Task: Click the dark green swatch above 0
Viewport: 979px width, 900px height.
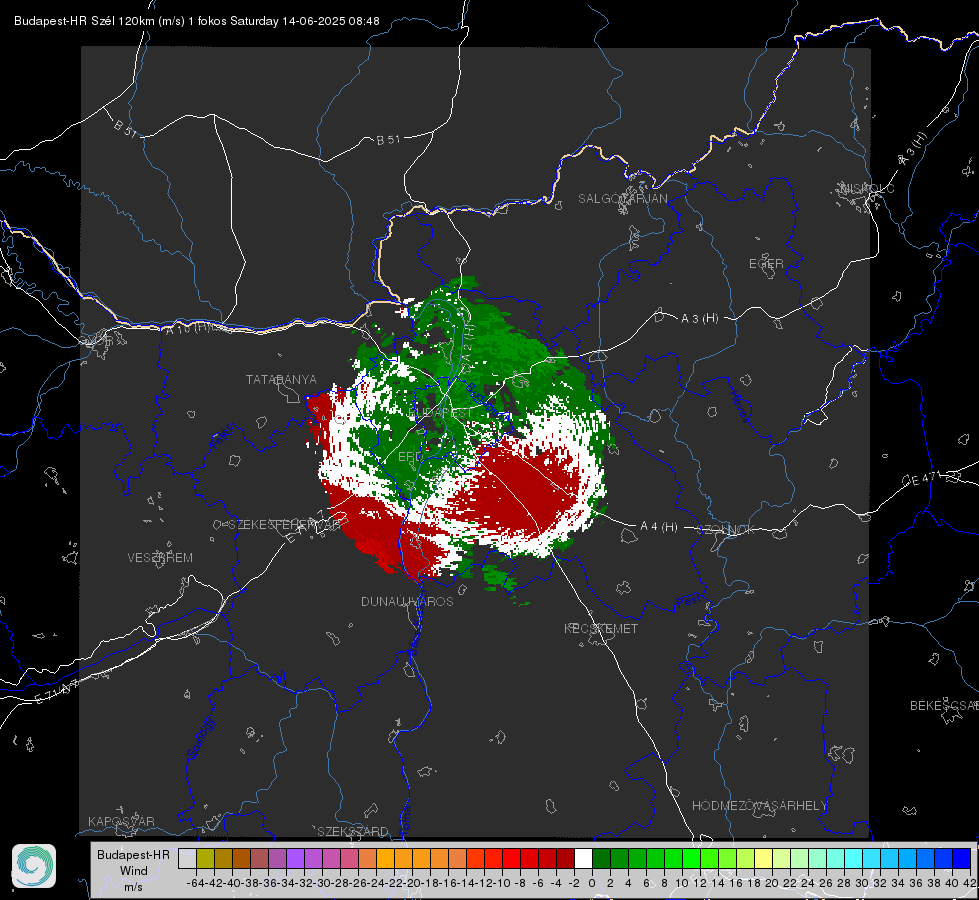Action: (x=601, y=858)
